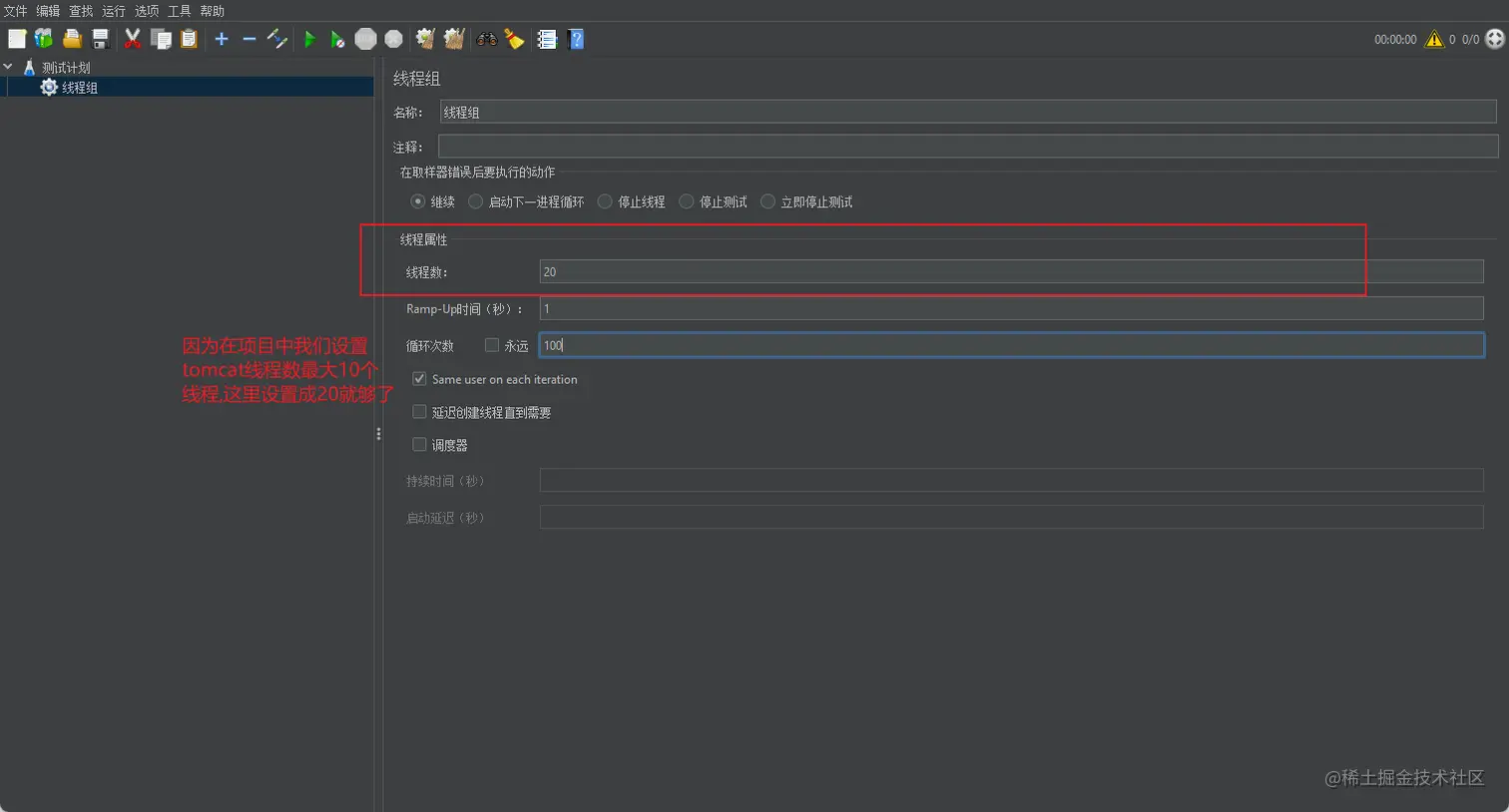
Task: Start the test with green play icon
Action: pos(309,39)
